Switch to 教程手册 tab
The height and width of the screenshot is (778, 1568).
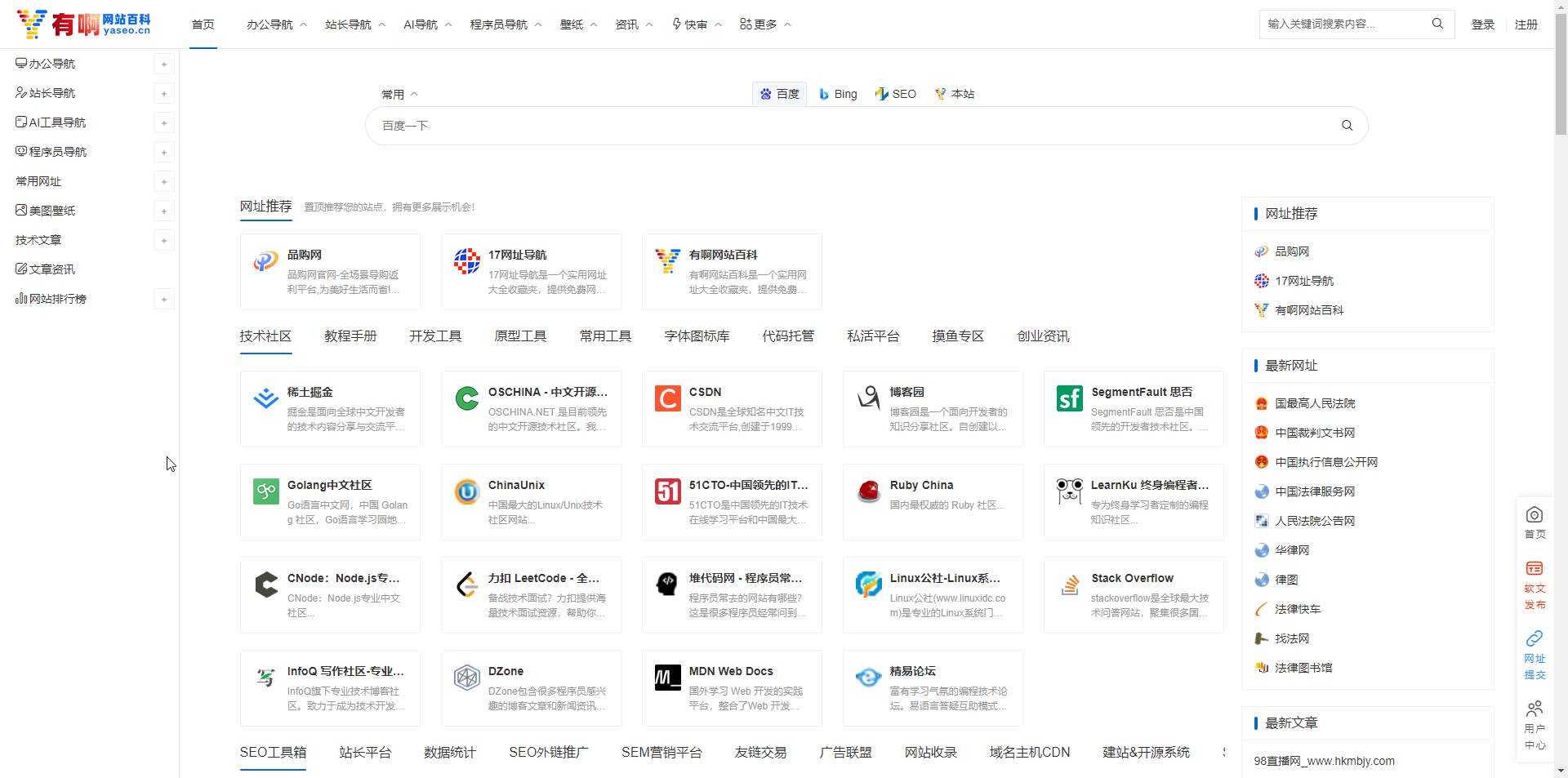350,336
